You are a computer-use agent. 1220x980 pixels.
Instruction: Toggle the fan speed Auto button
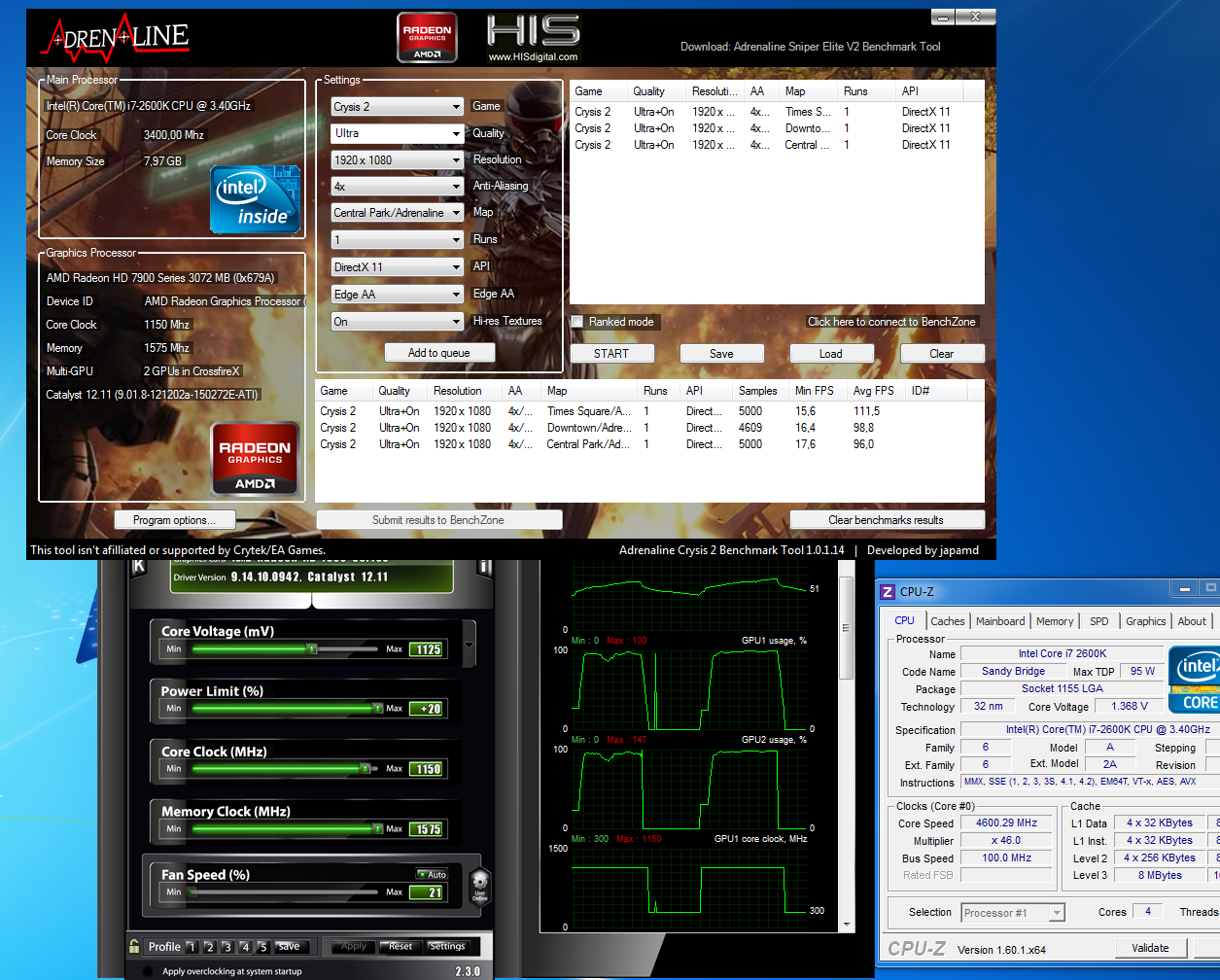[432, 874]
